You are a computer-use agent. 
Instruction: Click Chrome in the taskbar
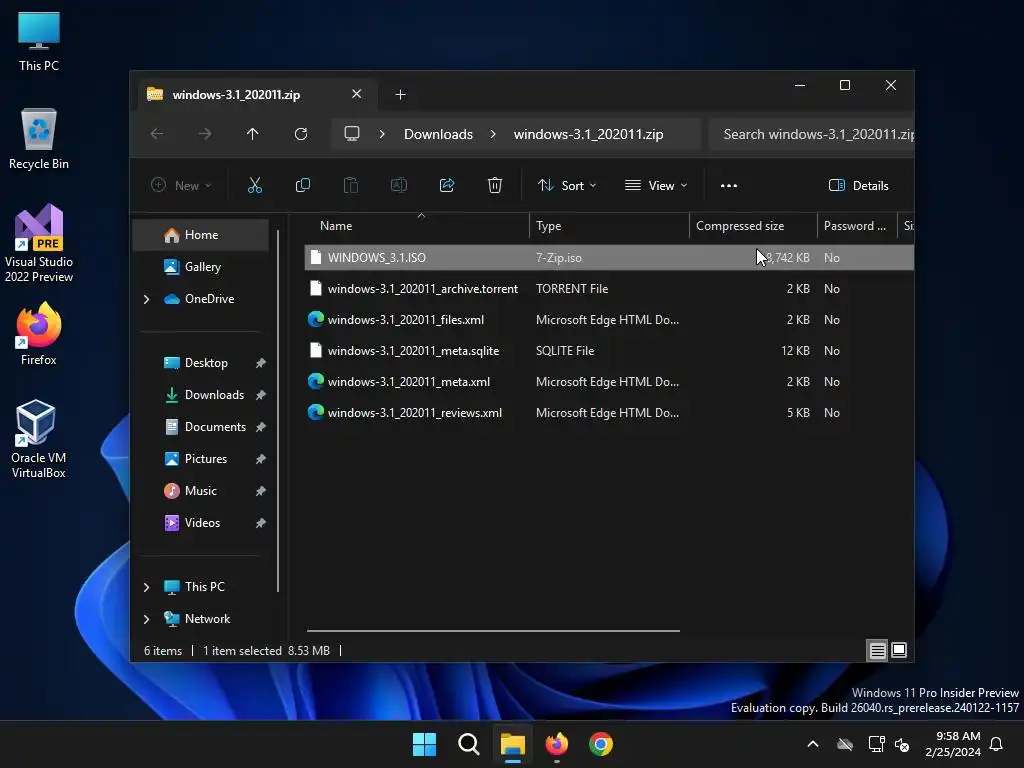pyautogui.click(x=601, y=744)
